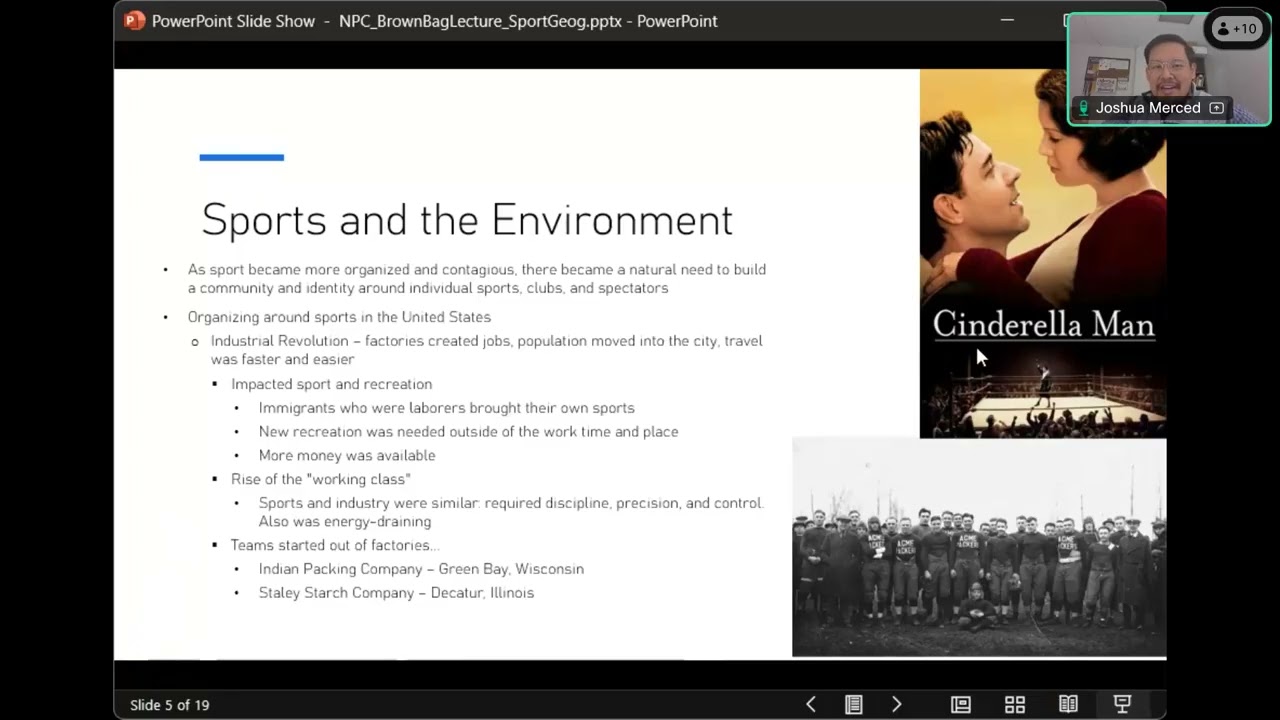This screenshot has width=1280, height=720.
Task: Click bullet starting 'As sport became more organized'
Action: pos(477,279)
